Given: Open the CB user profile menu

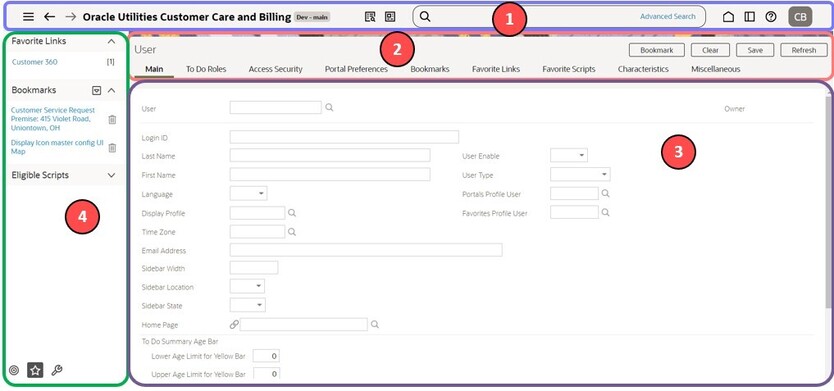Looking at the screenshot, I should pos(800,16).
